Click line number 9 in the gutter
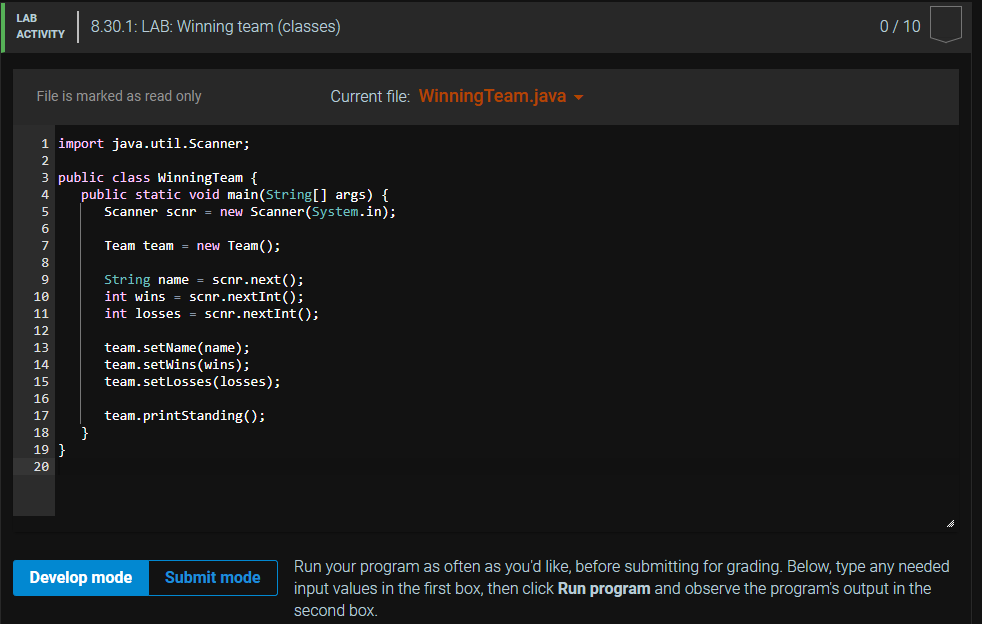The image size is (982, 624). tap(45, 279)
